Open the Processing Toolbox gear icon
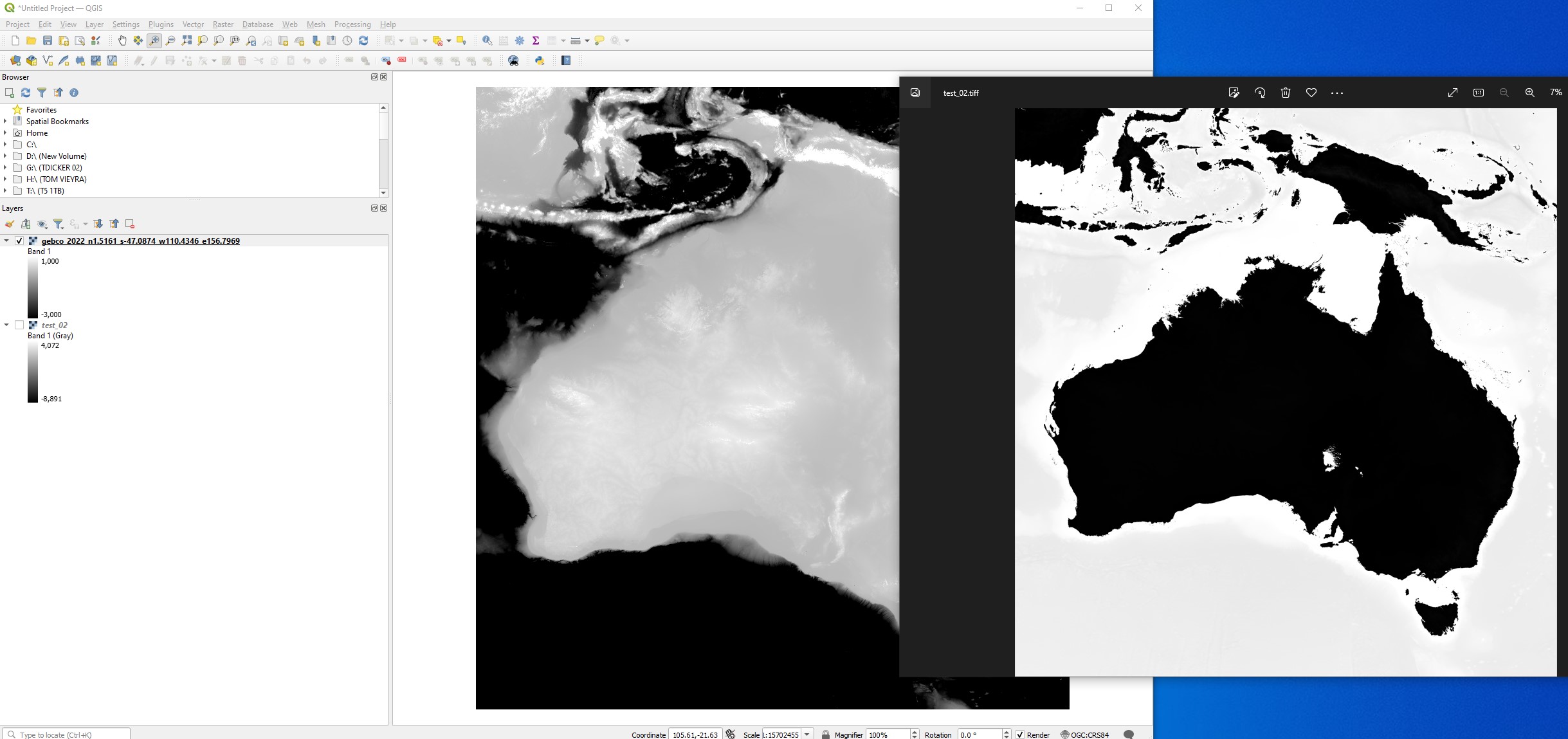The width and height of the screenshot is (1568, 739). (x=520, y=41)
